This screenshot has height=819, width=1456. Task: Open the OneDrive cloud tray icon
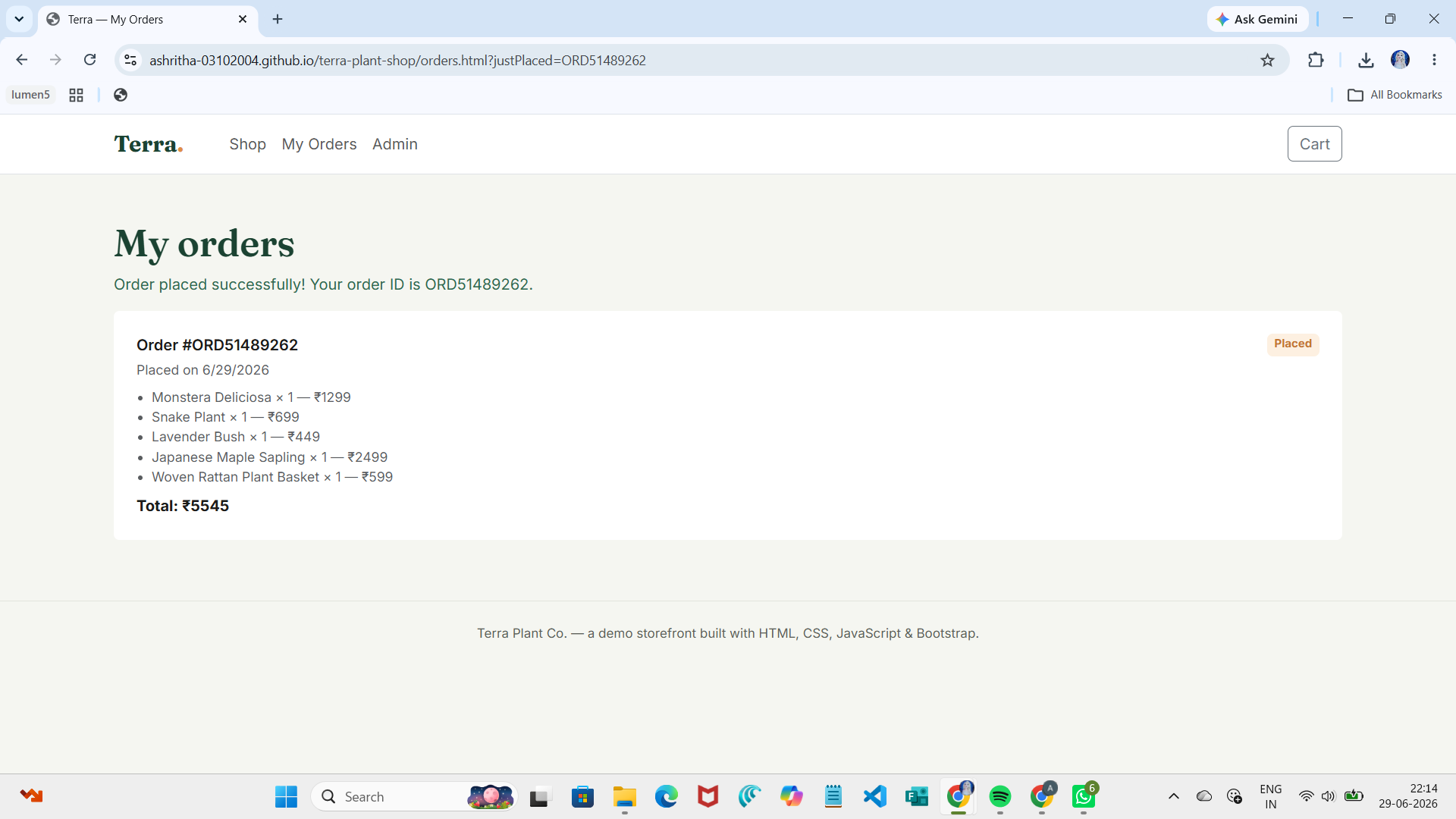coord(1203,796)
